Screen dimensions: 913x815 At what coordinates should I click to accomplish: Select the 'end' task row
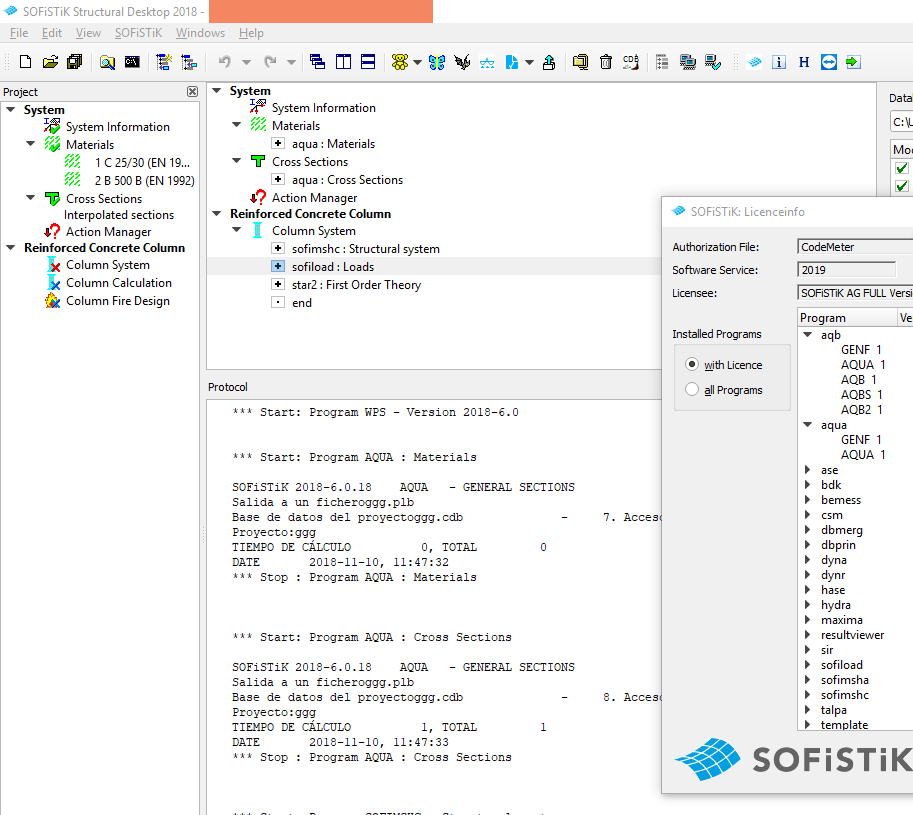pos(302,303)
